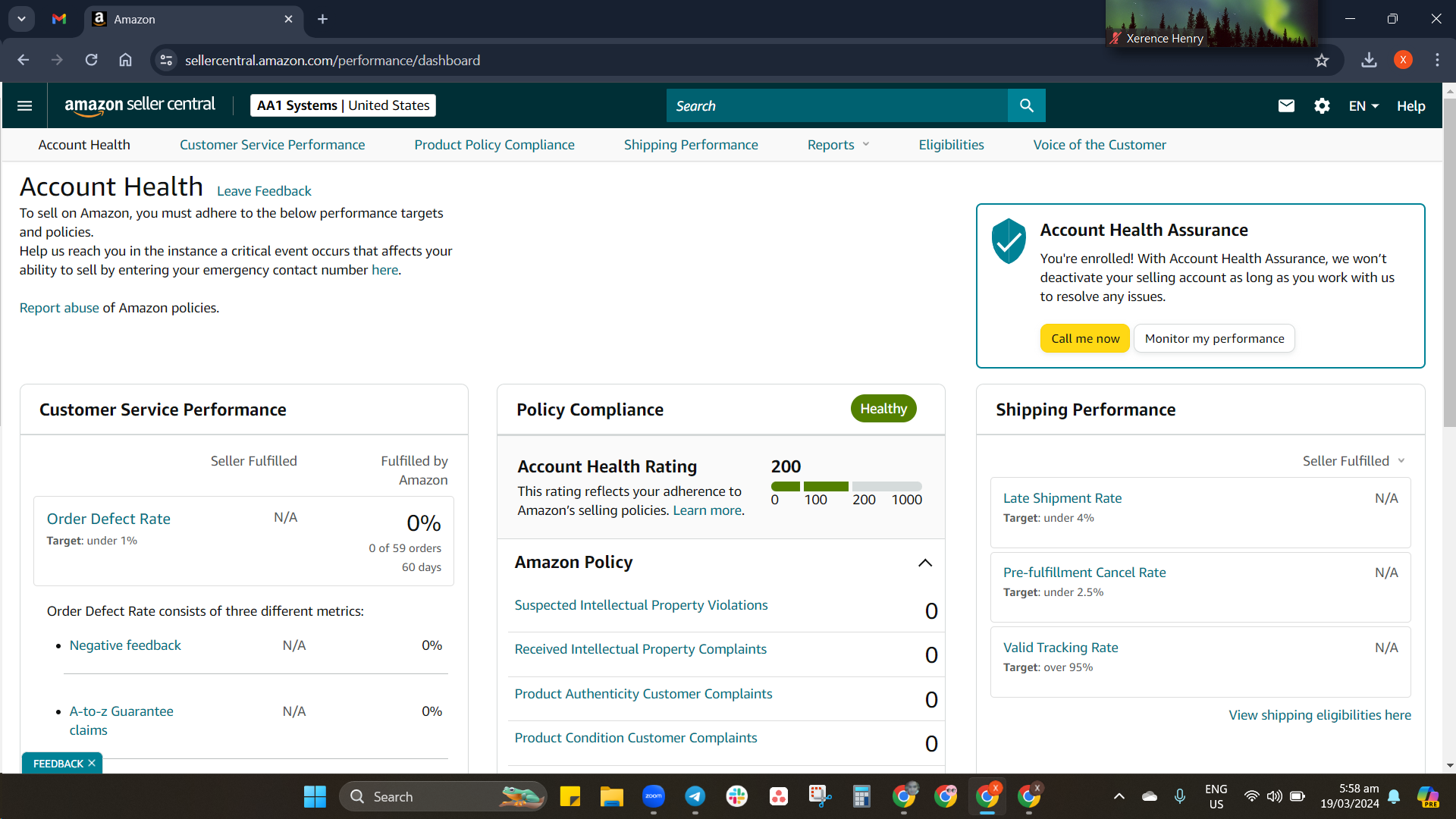The height and width of the screenshot is (819, 1456).
Task: Open the A-to-z Guarantee claims link
Action: coord(121,720)
